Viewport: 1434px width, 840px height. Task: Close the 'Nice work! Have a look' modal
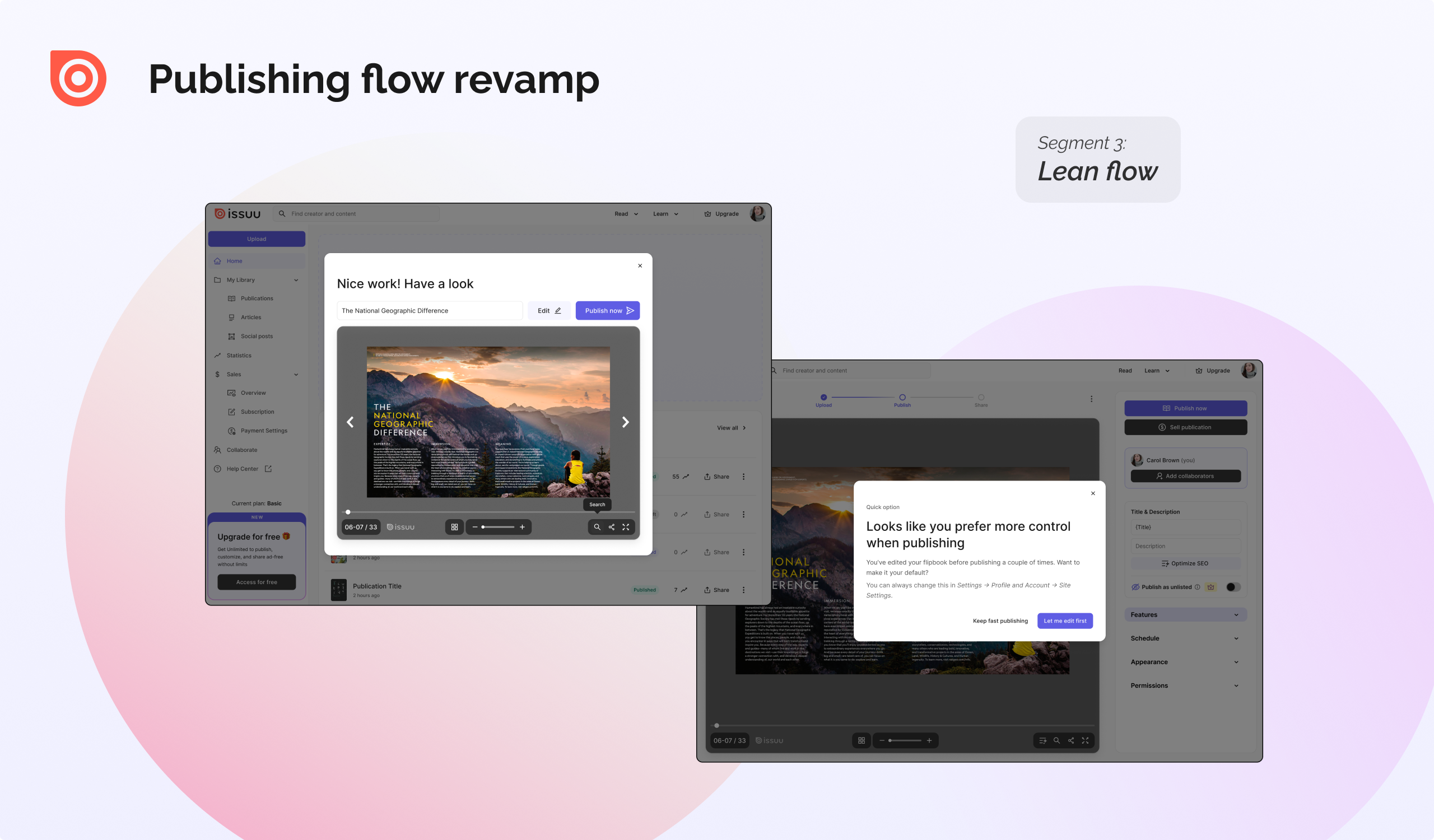click(640, 265)
